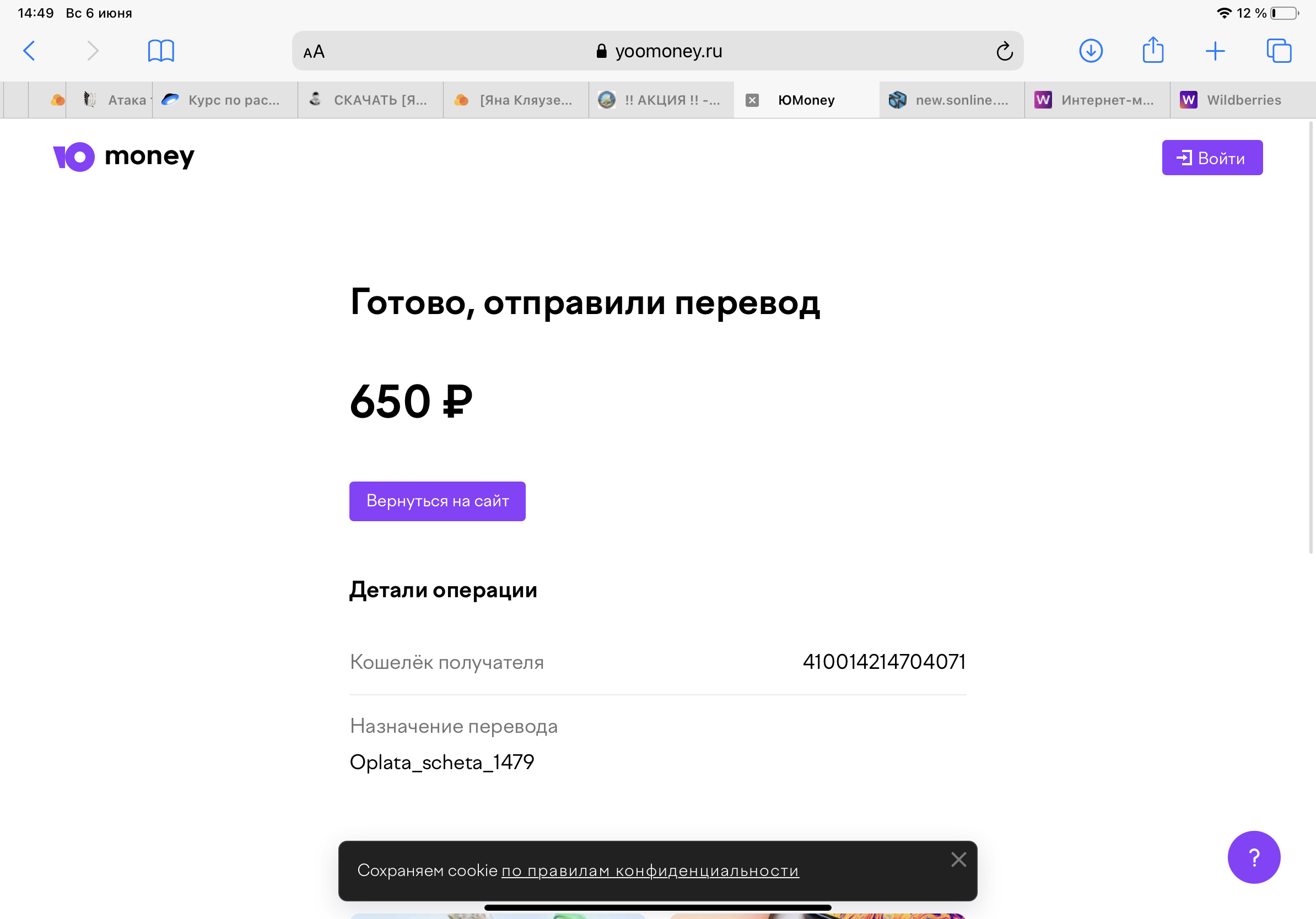Click the Войти login button
The width and height of the screenshot is (1316, 919).
coord(1212,158)
